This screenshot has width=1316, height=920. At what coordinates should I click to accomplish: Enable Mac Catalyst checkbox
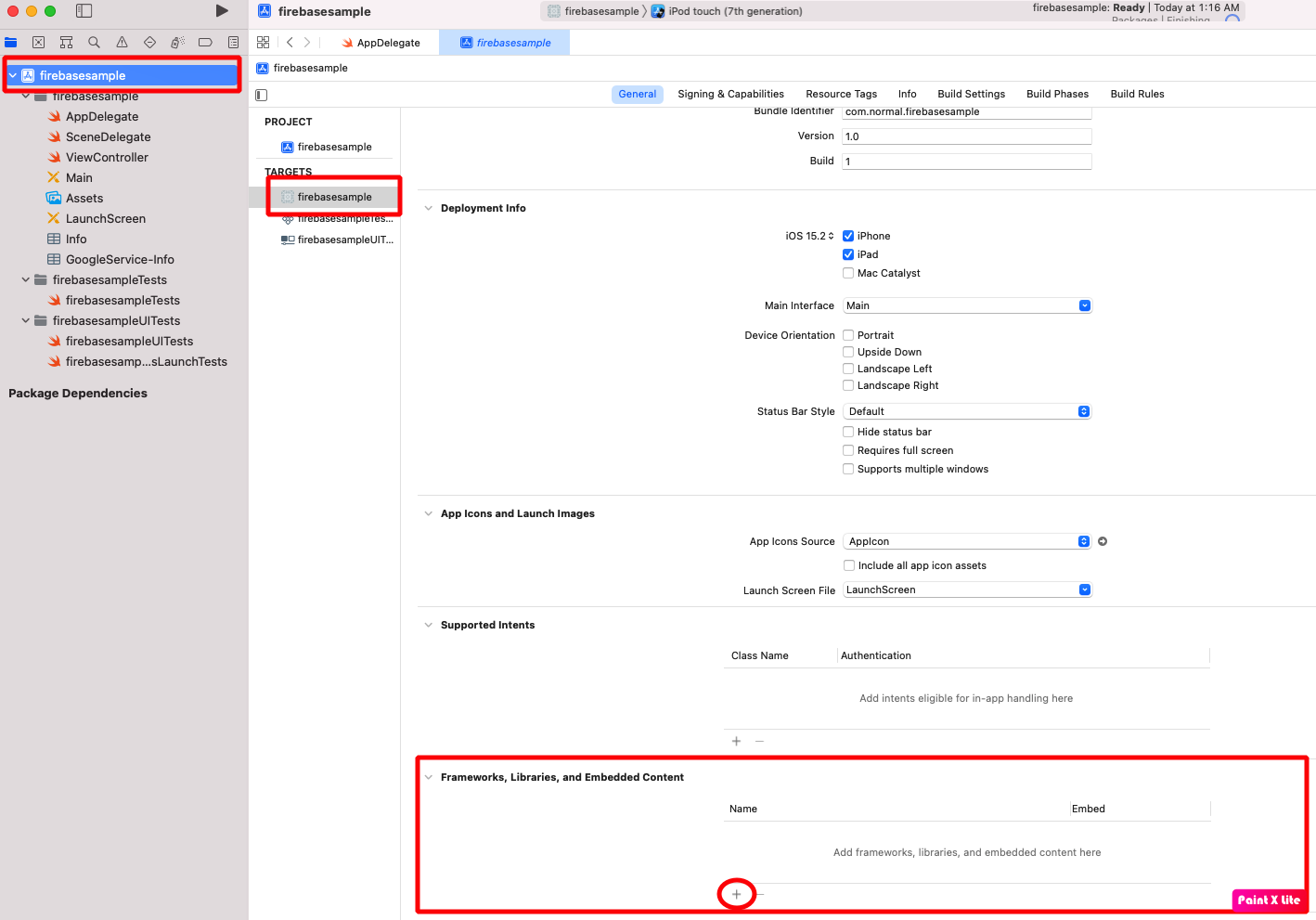point(848,273)
